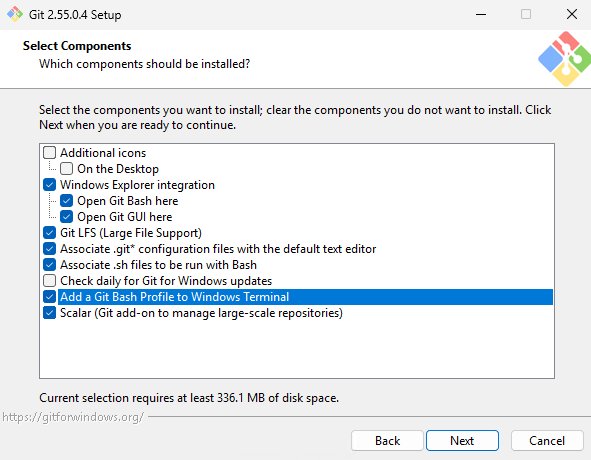Click "Which components should be installed?" text
Screen dimensions: 591x460
(144, 64)
